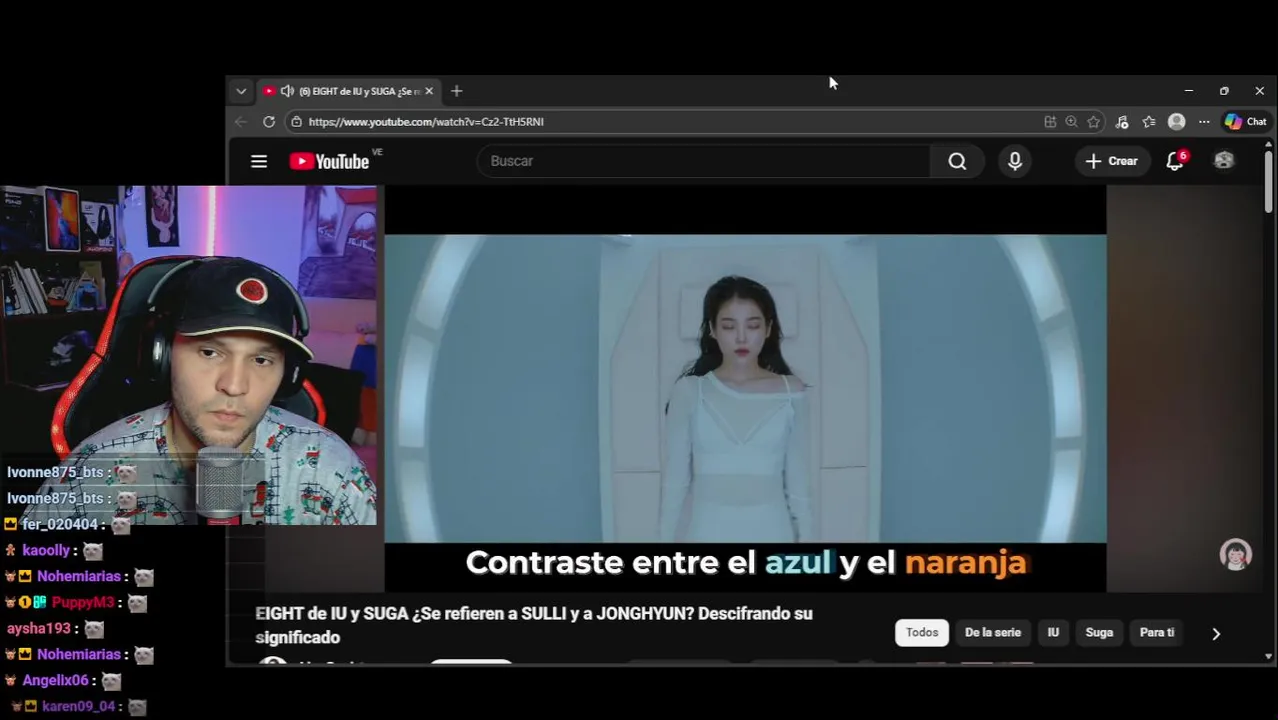Click the page vertical scrollbar thumb
This screenshot has width=1278, height=720.
point(1269,181)
